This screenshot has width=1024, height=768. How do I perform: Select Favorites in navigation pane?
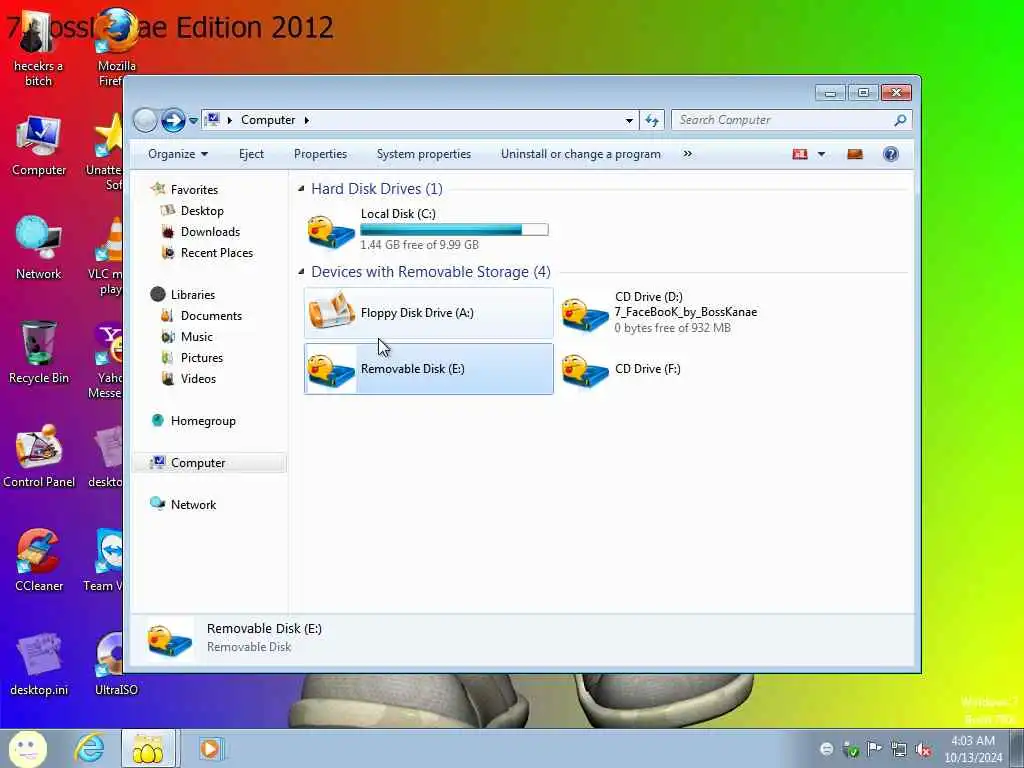coord(194,189)
